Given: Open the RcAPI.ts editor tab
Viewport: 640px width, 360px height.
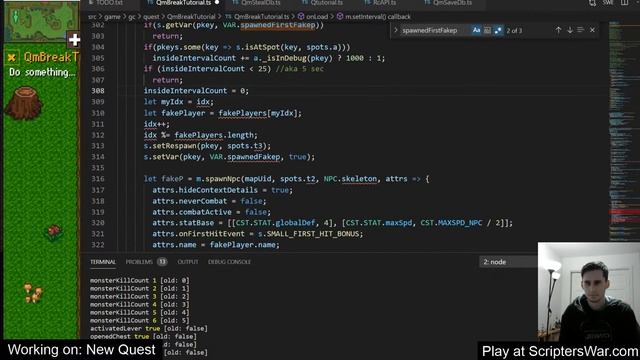Looking at the screenshot, I should [x=384, y=3].
